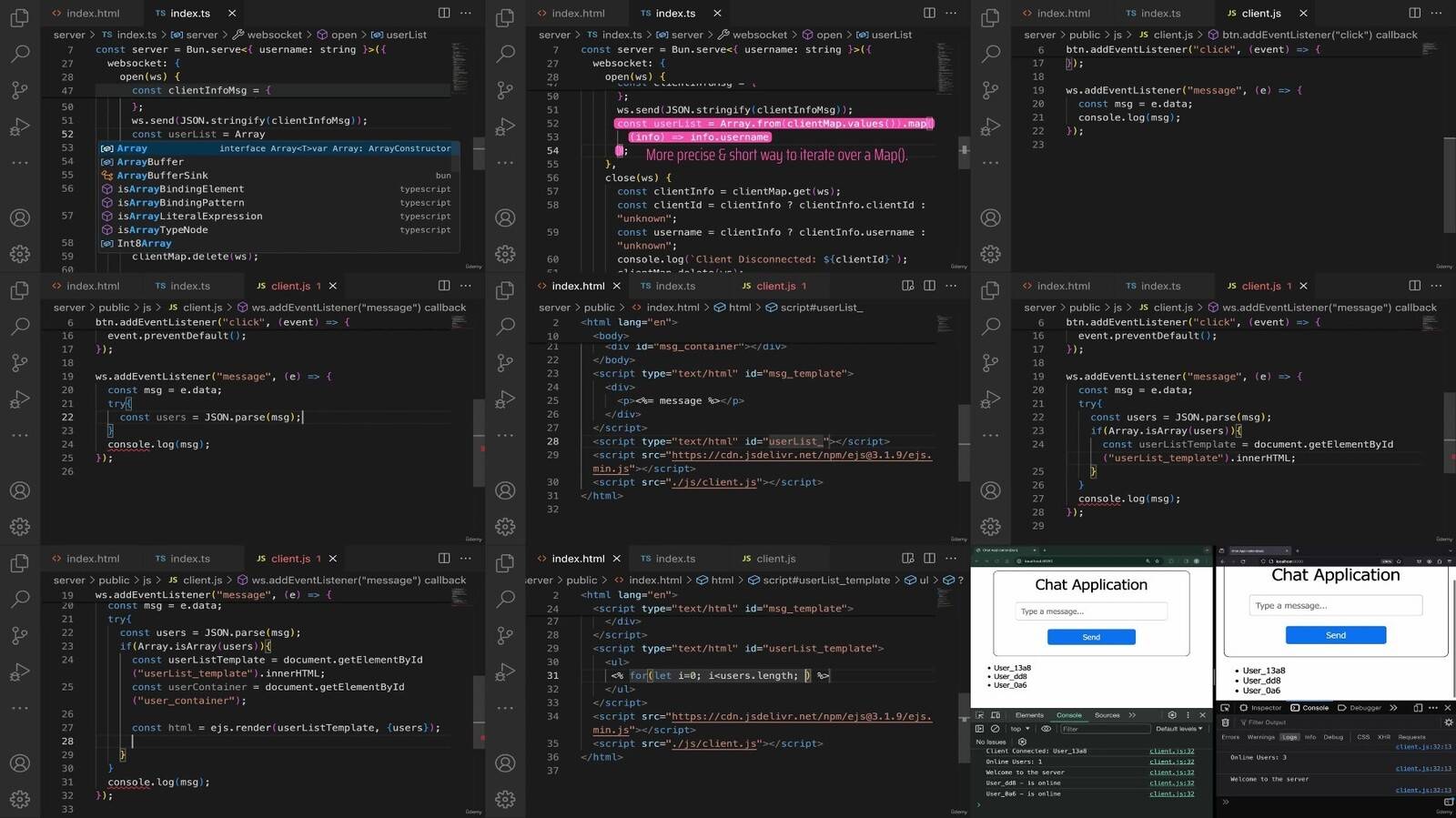Toggle device toolbar icon in Chrome DevTools
1456x818 pixels.
tap(996, 716)
